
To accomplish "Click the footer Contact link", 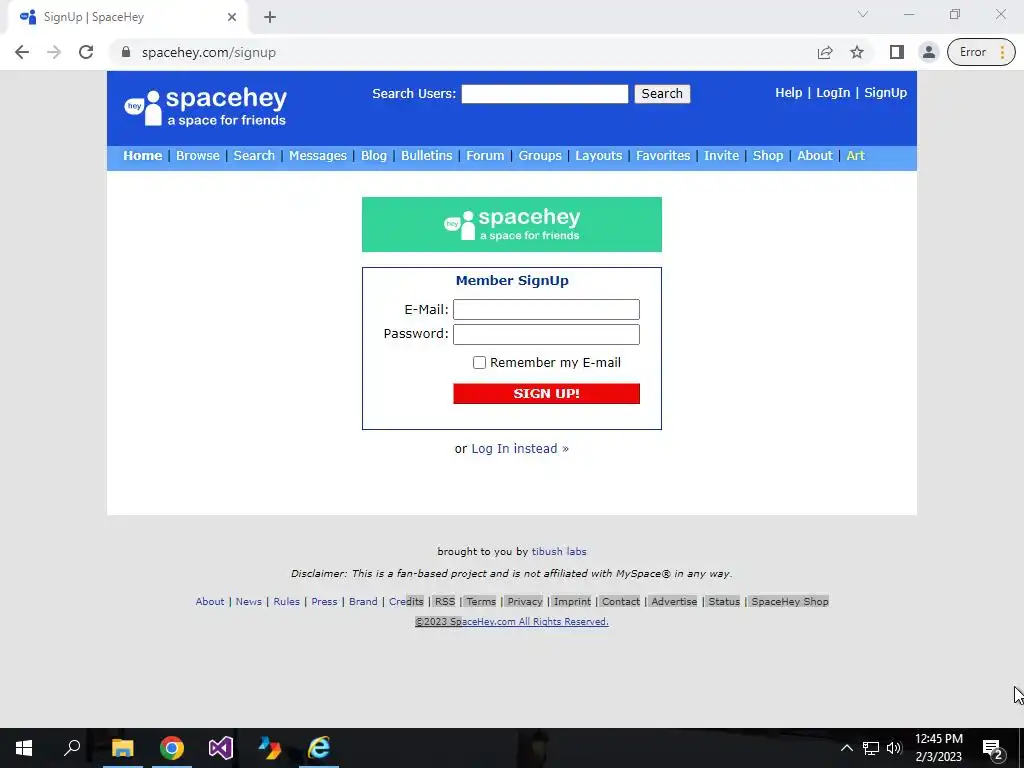I will [620, 601].
